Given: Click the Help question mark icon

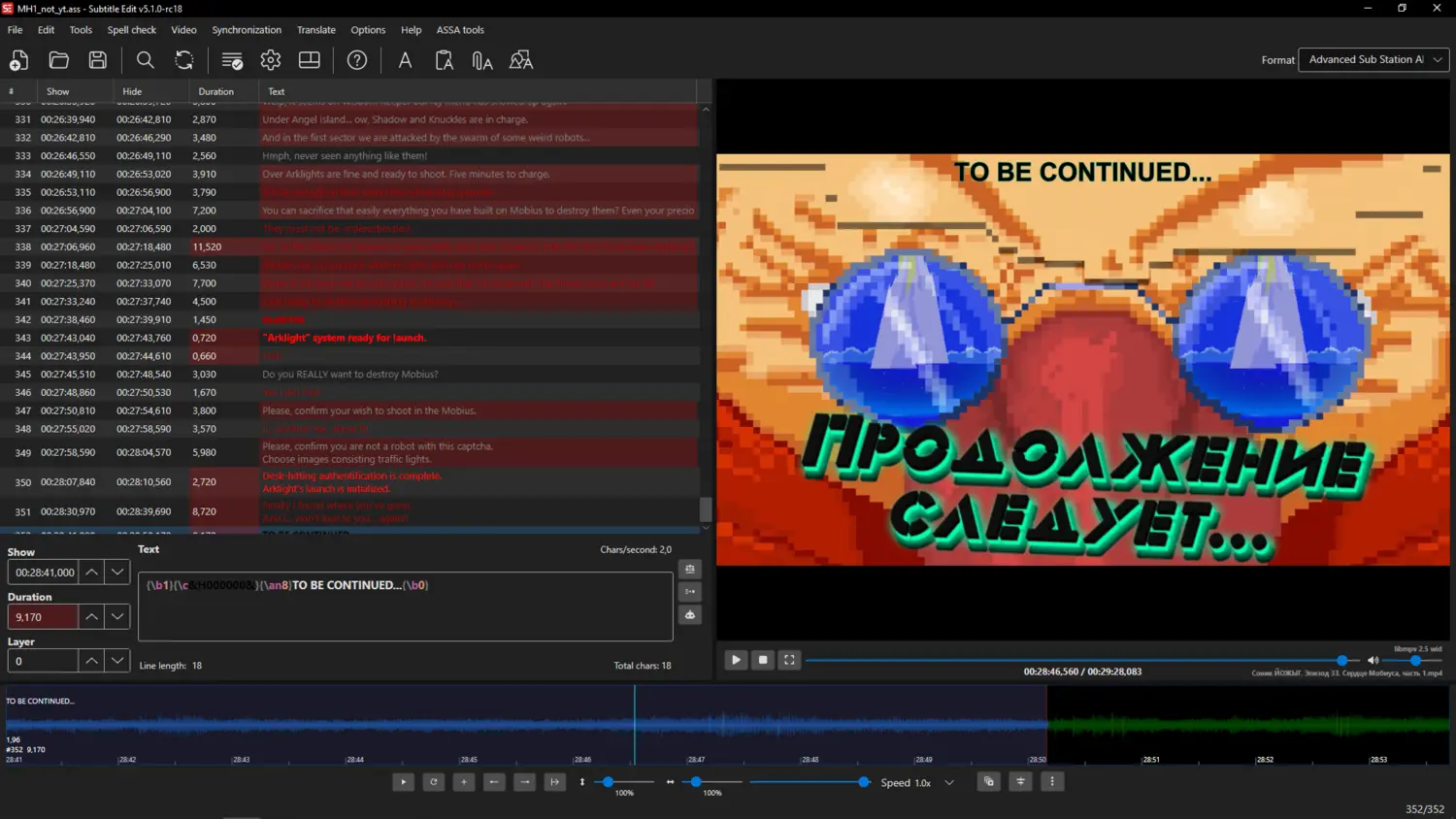Looking at the screenshot, I should point(357,60).
